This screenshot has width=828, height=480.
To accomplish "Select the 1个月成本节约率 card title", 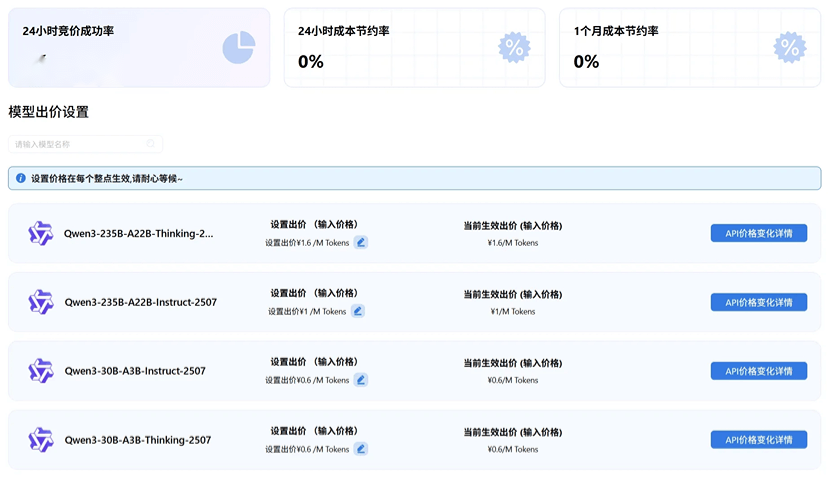I will click(x=616, y=31).
